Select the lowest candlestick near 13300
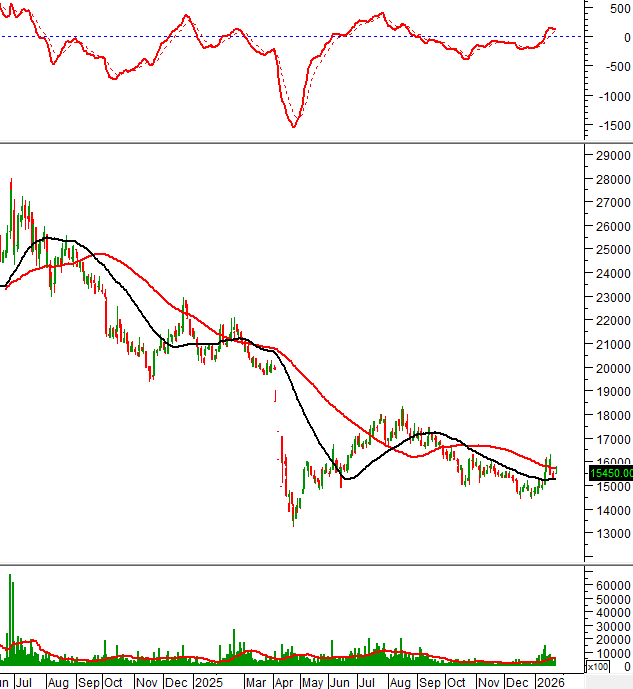The width and height of the screenshot is (633, 689). point(293,522)
